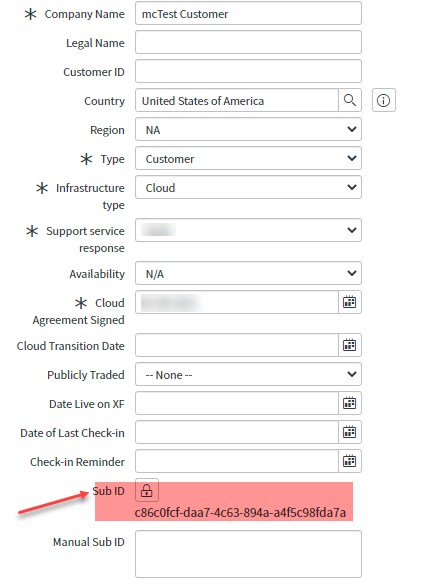Open the Availability dropdown

click(248, 273)
